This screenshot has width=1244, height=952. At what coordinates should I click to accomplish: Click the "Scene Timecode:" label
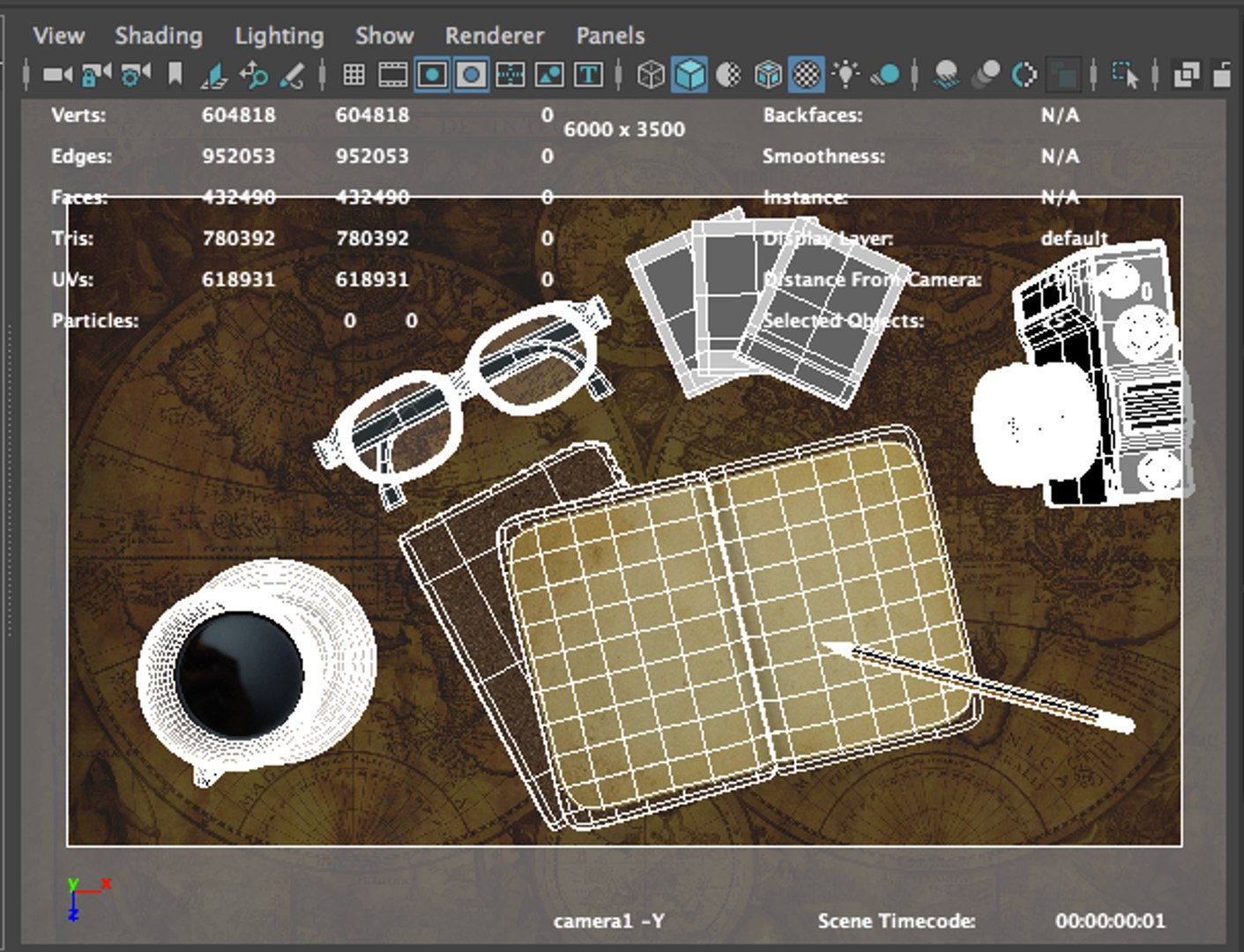[897, 921]
